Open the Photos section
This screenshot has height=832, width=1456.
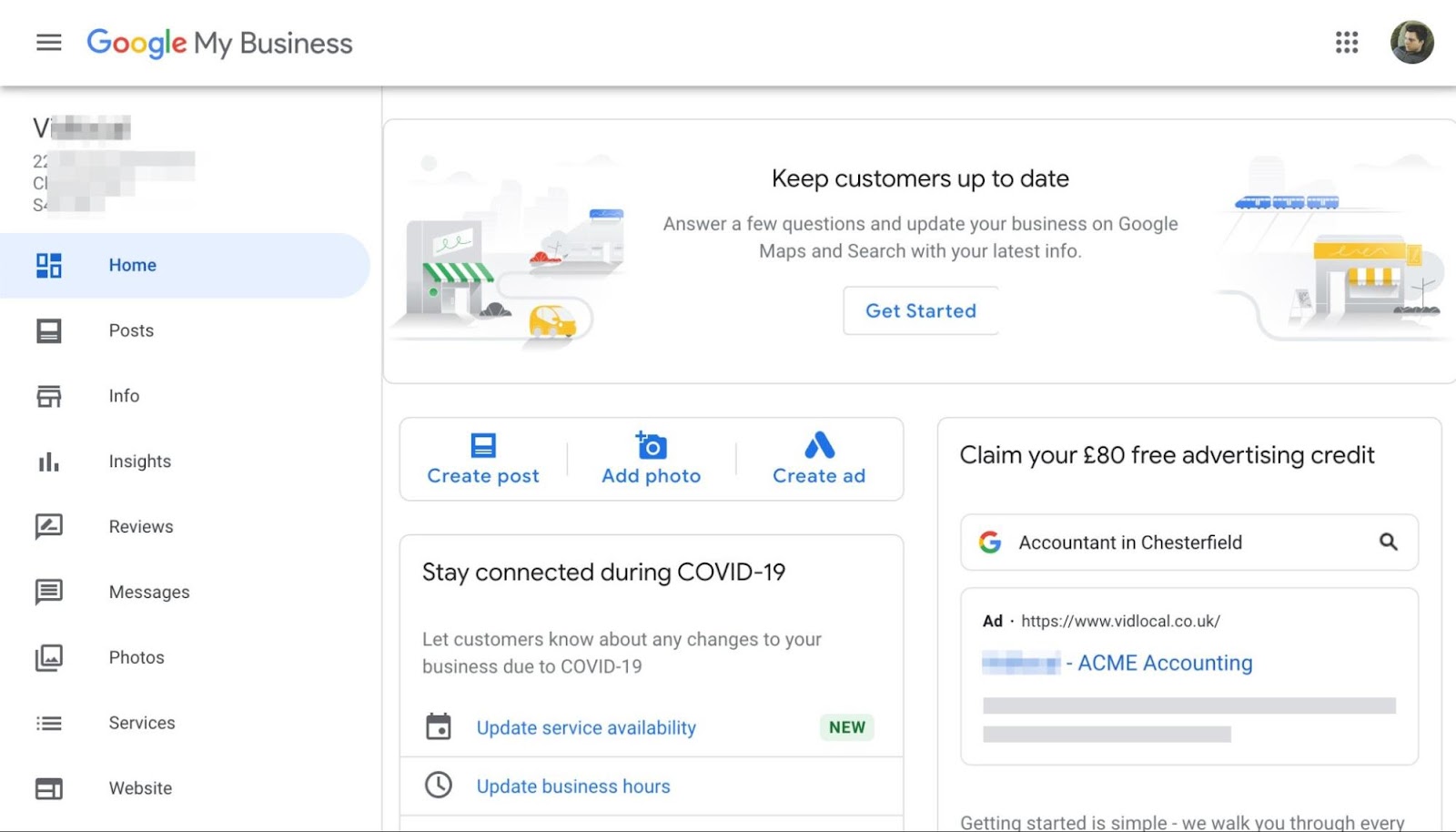[136, 657]
